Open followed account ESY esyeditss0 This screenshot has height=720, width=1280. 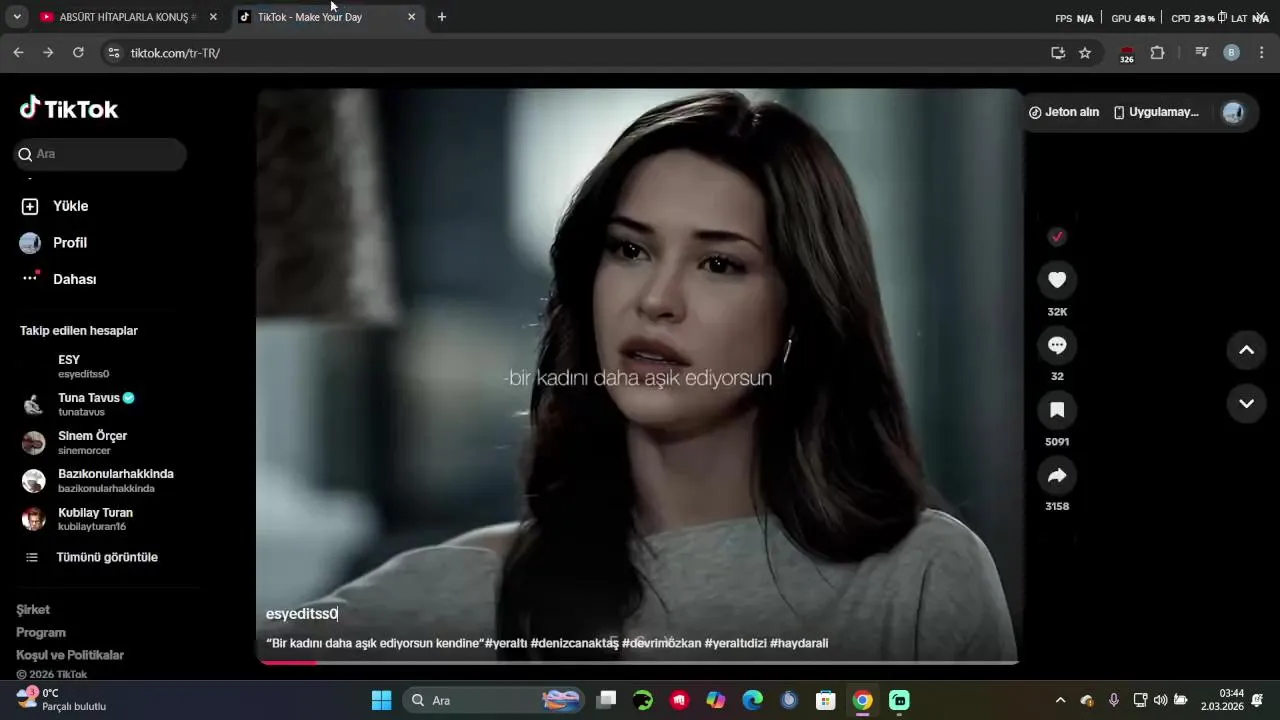click(x=83, y=366)
